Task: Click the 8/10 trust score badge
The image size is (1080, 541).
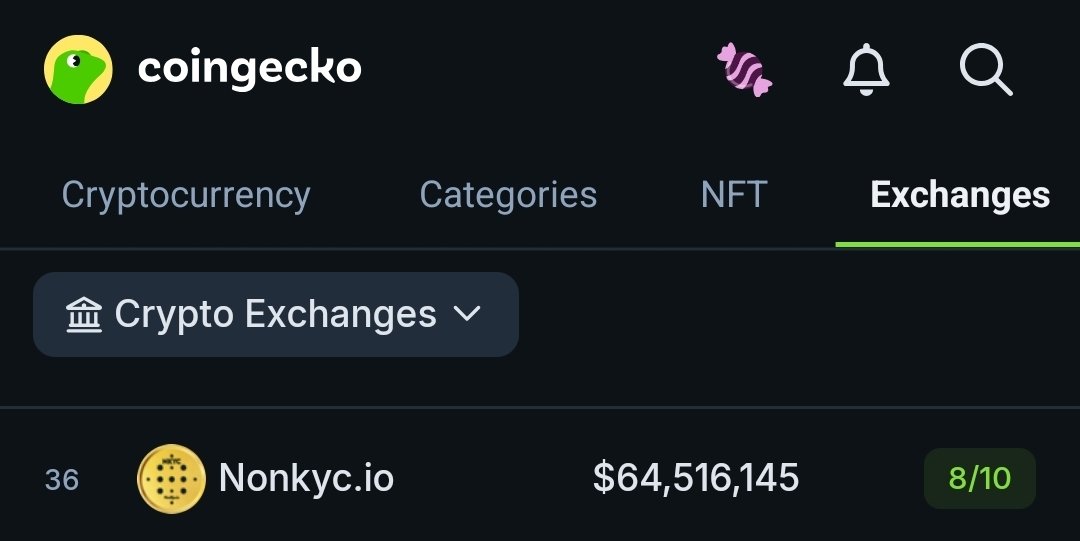Action: (979, 478)
